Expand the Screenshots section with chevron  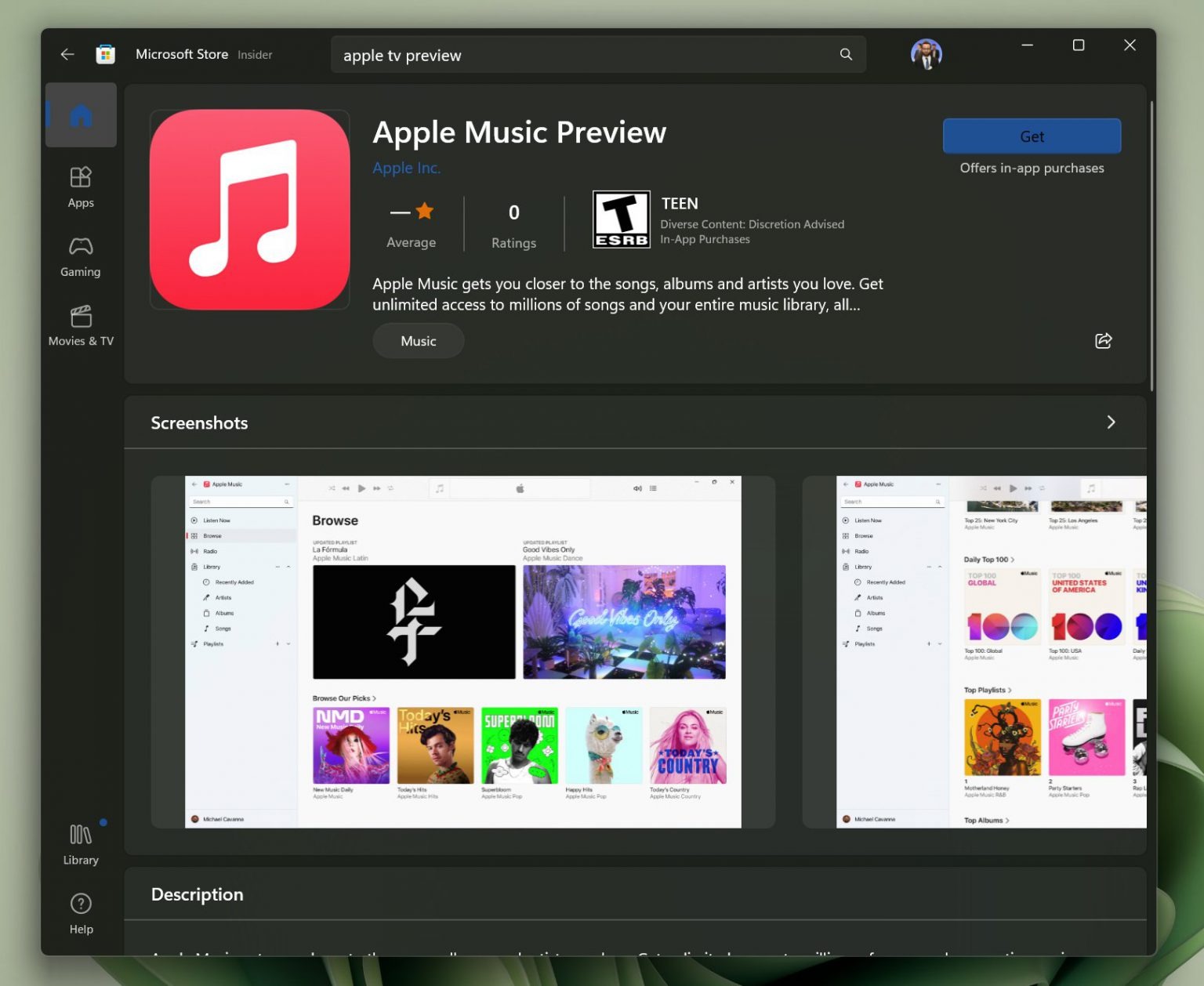pyautogui.click(x=1111, y=422)
